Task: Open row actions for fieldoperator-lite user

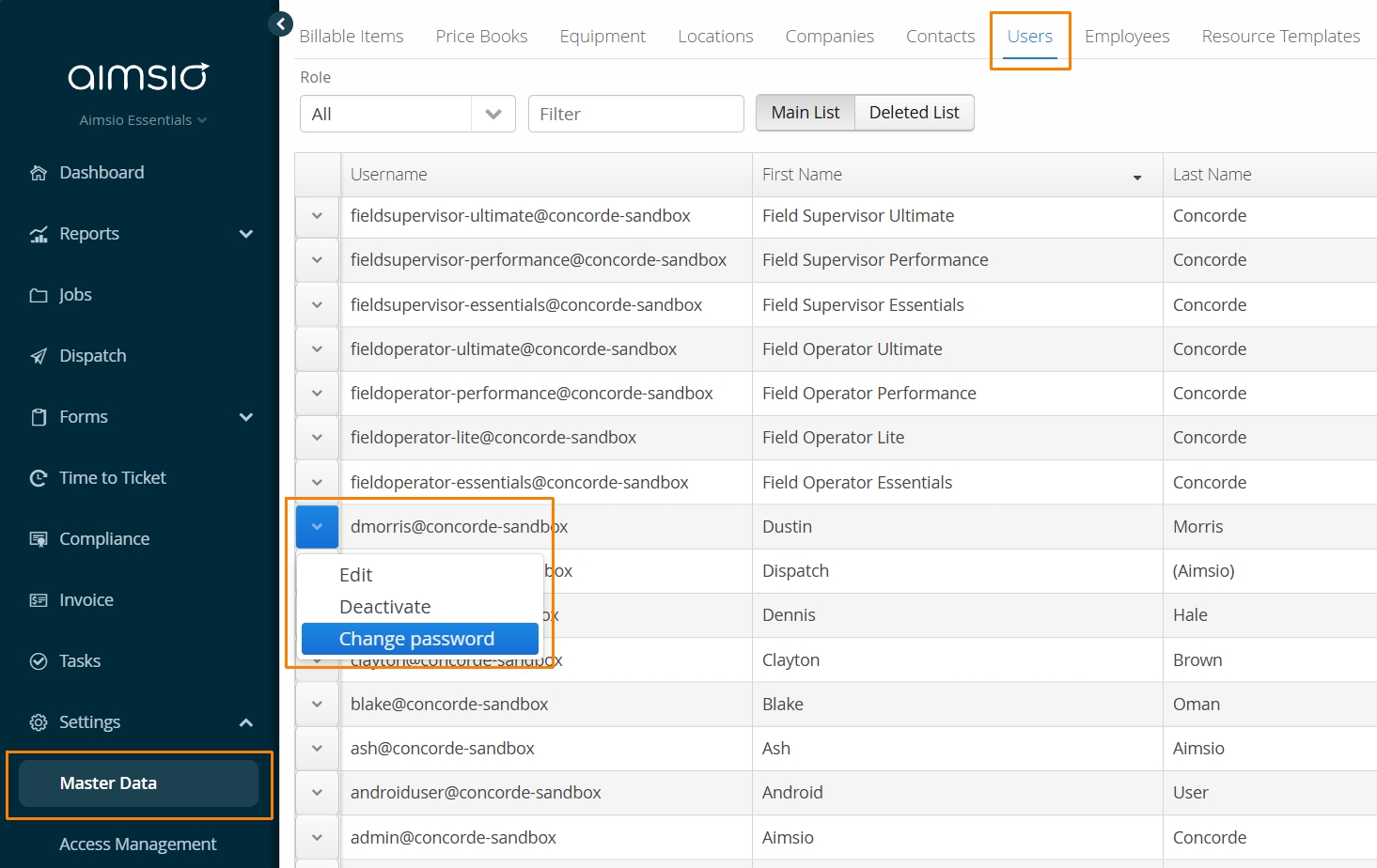Action: pos(318,438)
